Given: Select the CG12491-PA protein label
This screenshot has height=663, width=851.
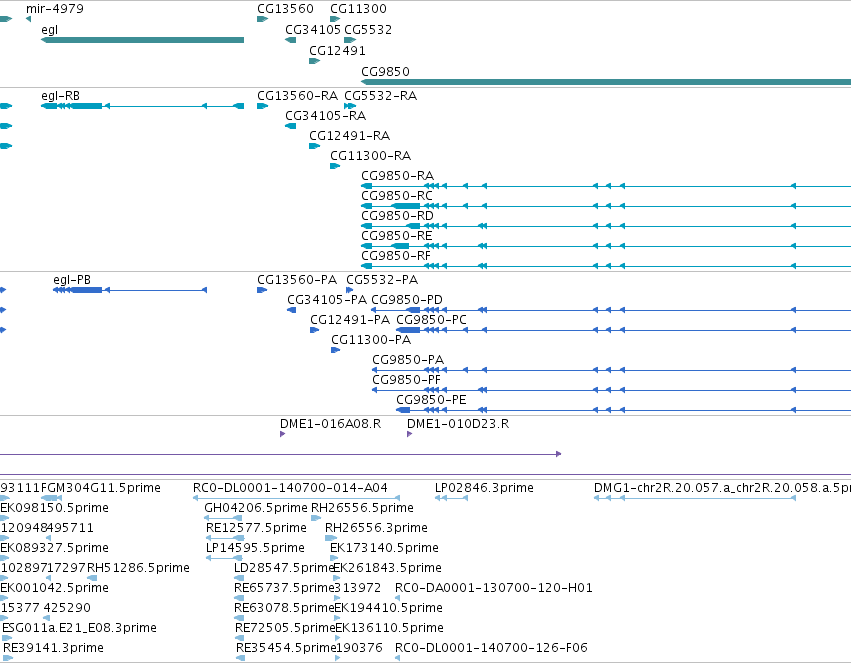Looking at the screenshot, I should pos(350,320).
